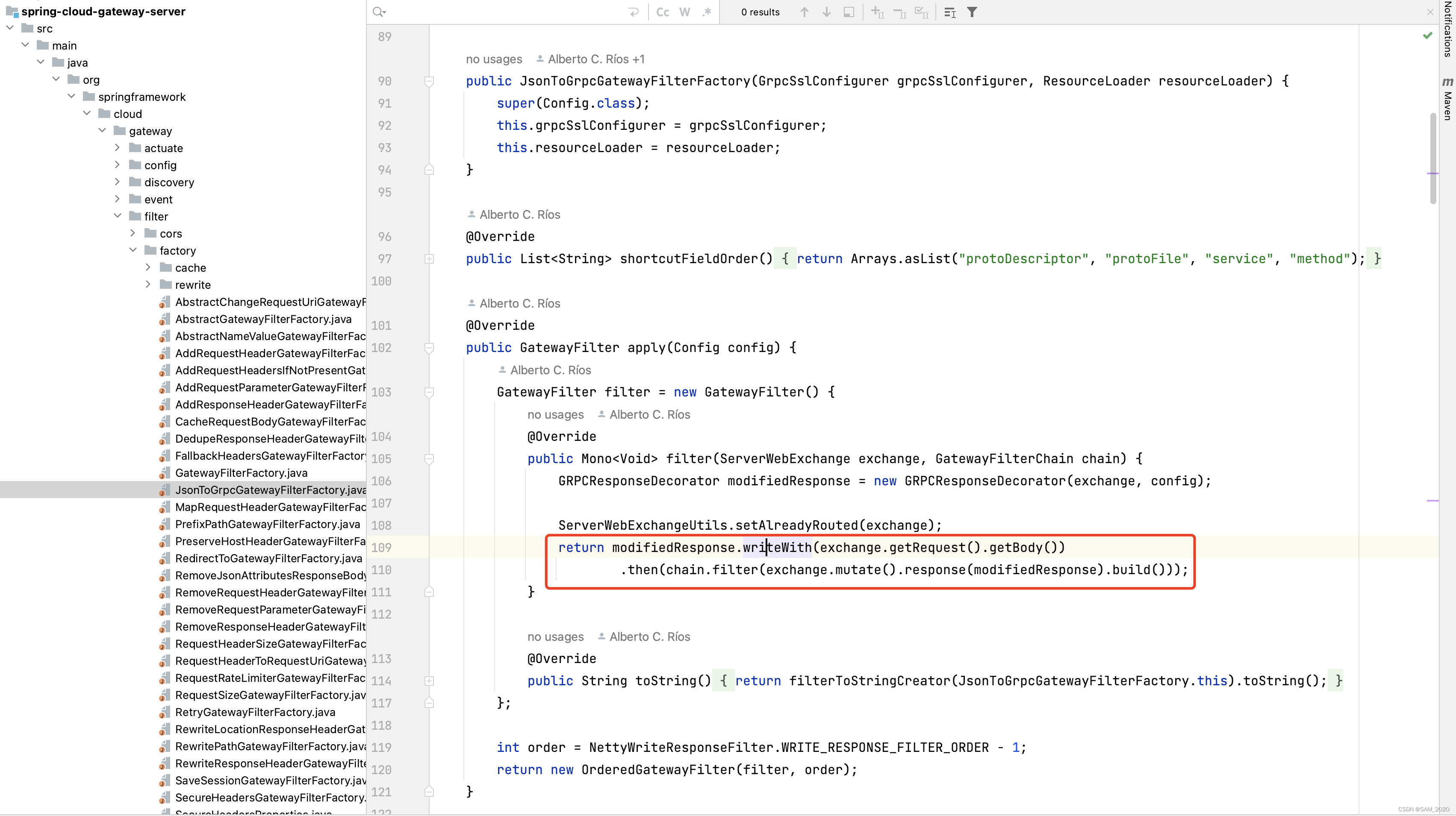Click the green inspections checkmark indicator
Image resolution: width=1456 pixels, height=816 pixels.
[1428, 35]
